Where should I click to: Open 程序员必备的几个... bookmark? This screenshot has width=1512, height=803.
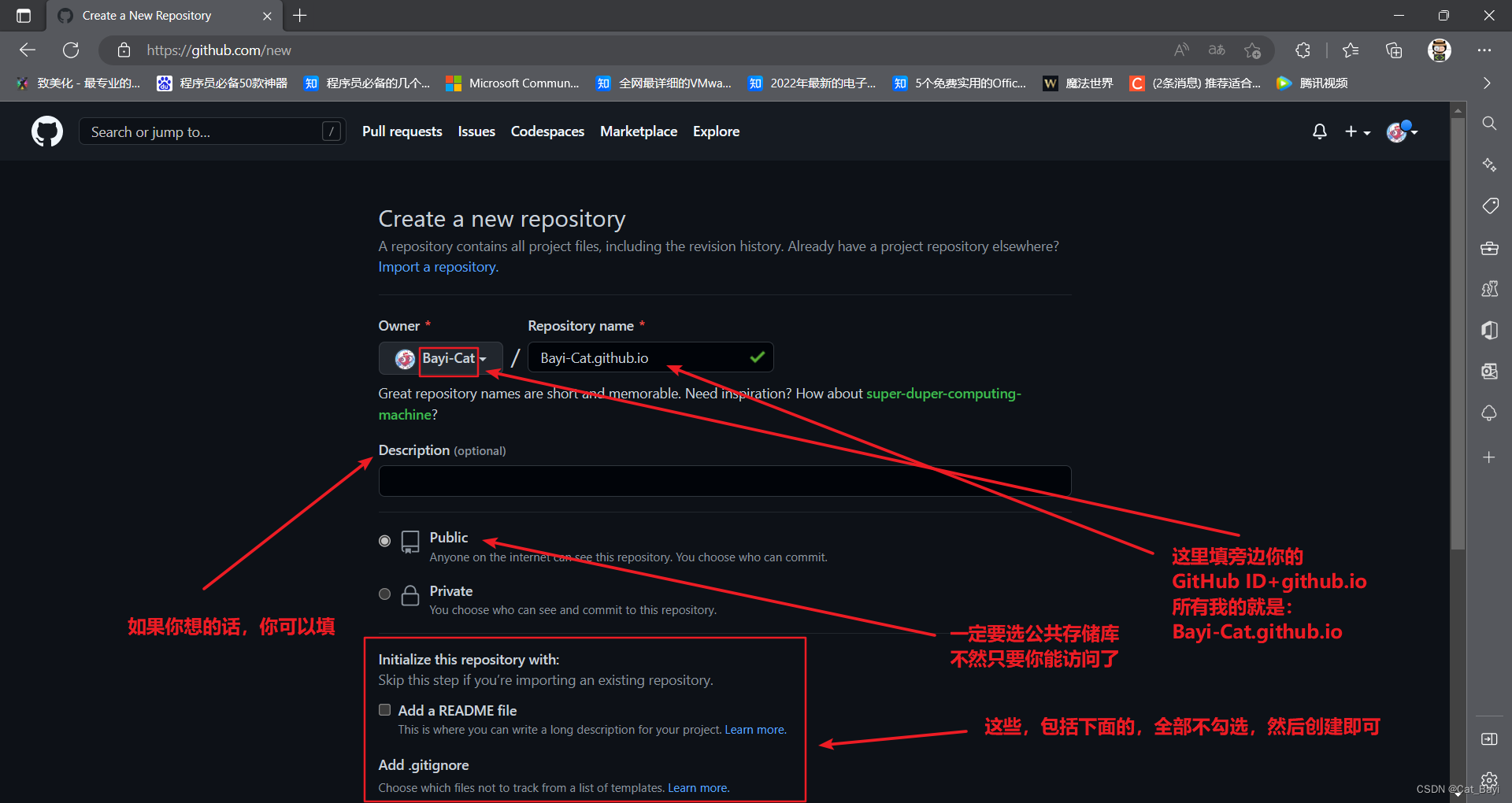tap(367, 83)
